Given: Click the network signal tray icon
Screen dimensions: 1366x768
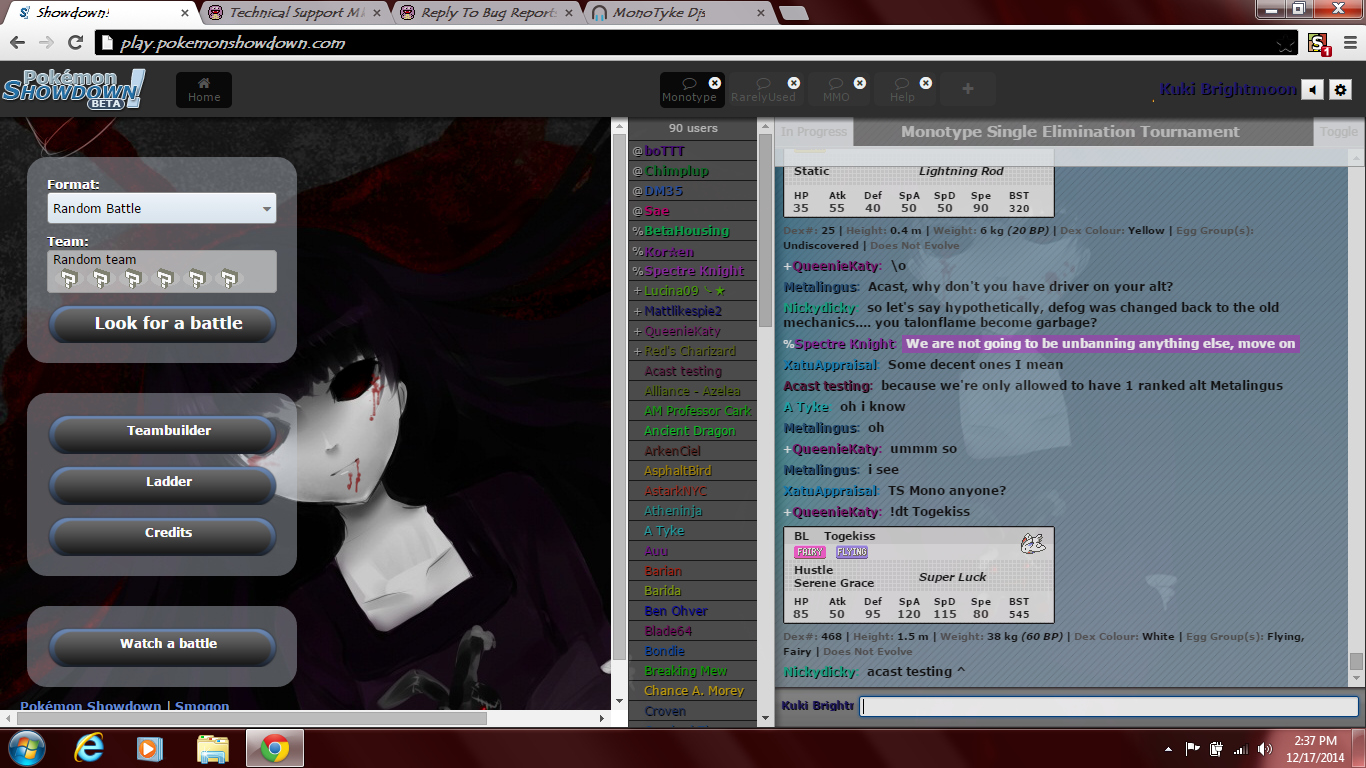Looking at the screenshot, I should point(1241,749).
